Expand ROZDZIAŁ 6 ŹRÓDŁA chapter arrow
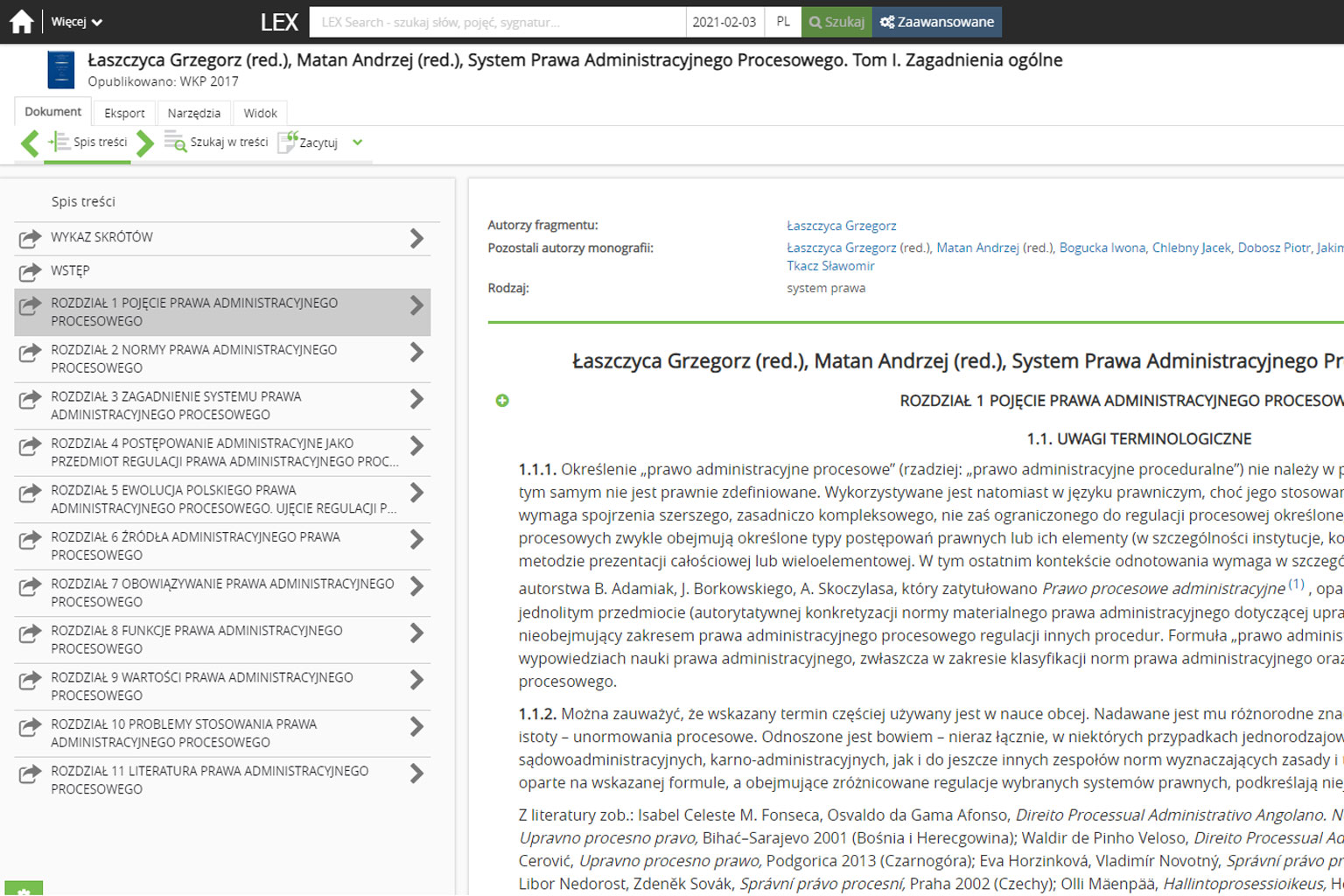The image size is (1344, 896). click(x=416, y=540)
